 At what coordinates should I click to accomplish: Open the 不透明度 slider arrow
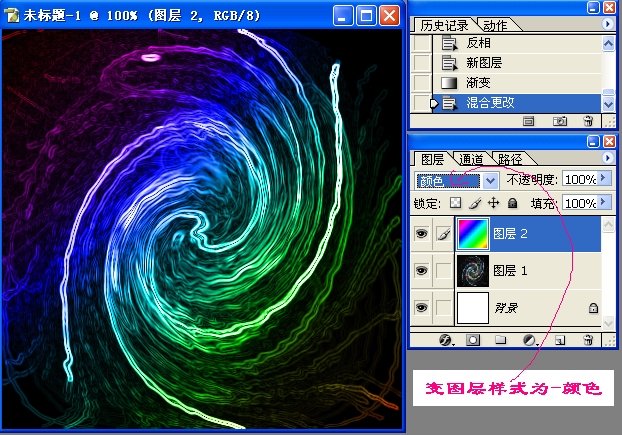[604, 178]
